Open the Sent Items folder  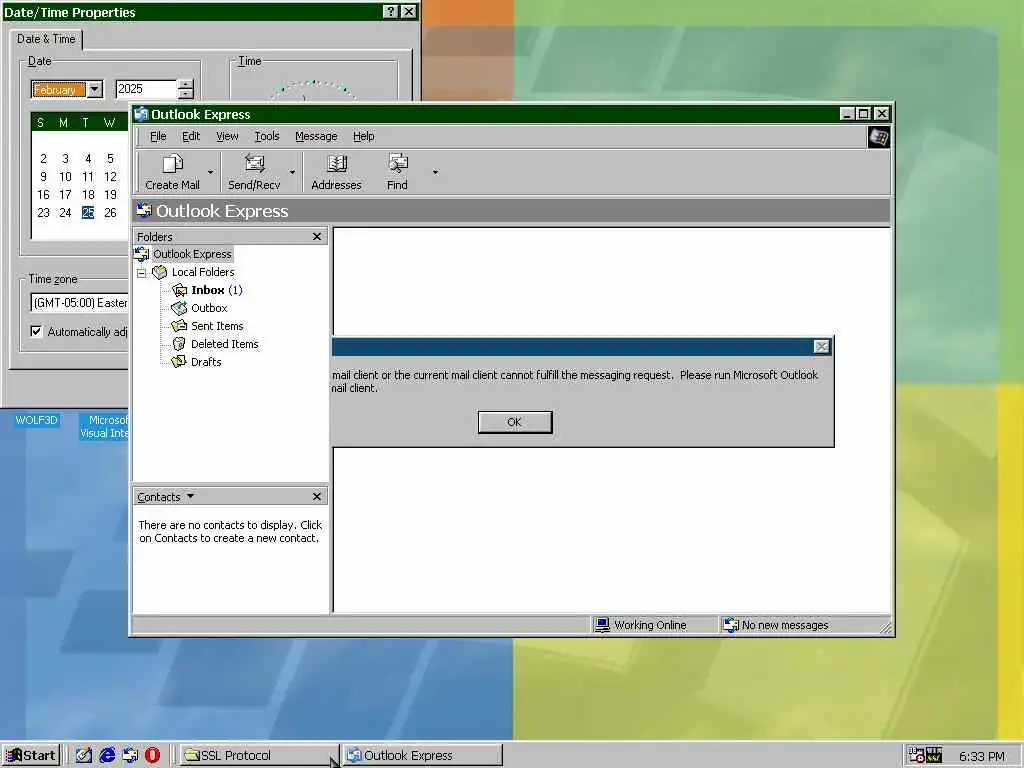coord(217,326)
